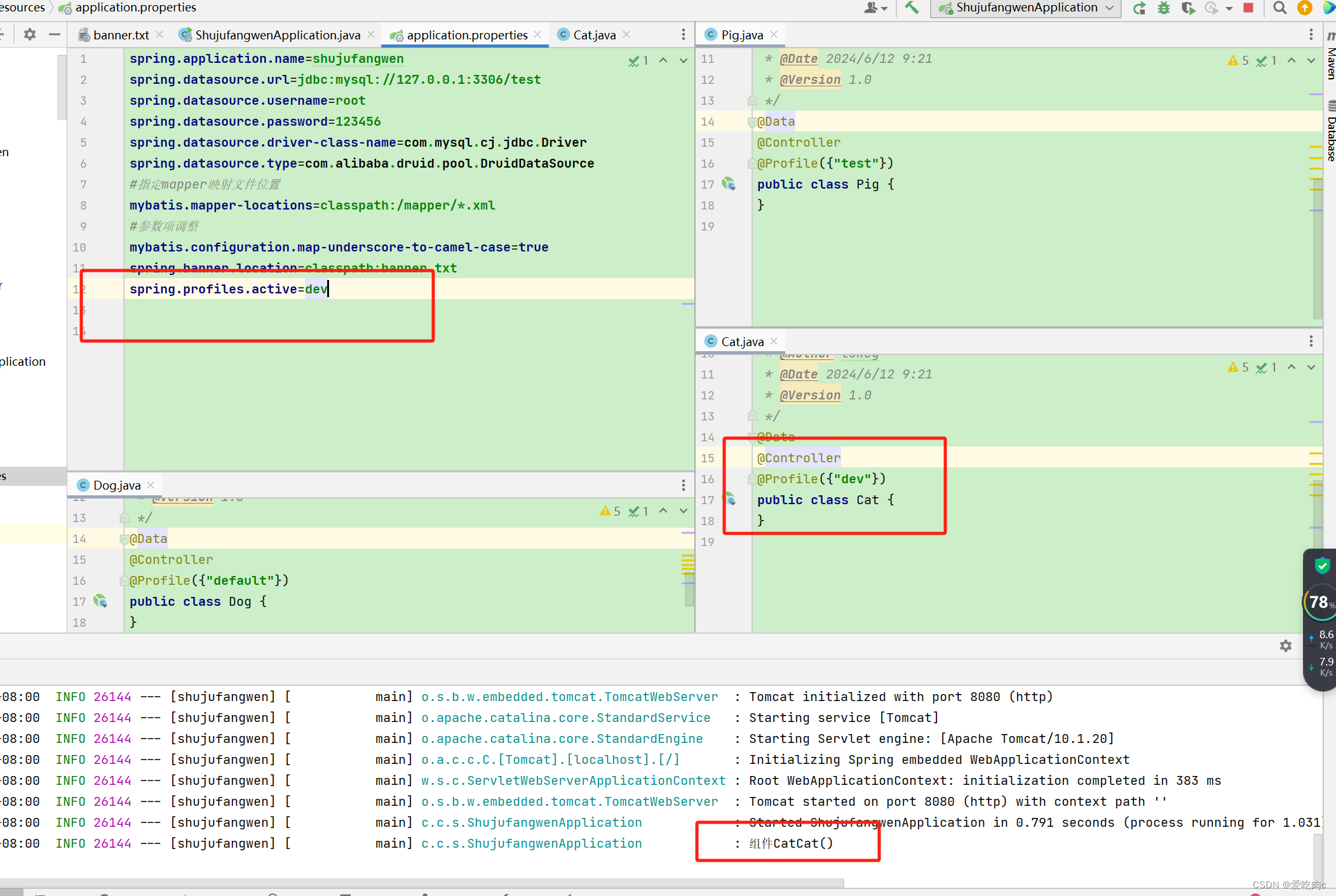Click the orange update arrow icon
The image size is (1336, 896).
coord(1304,8)
